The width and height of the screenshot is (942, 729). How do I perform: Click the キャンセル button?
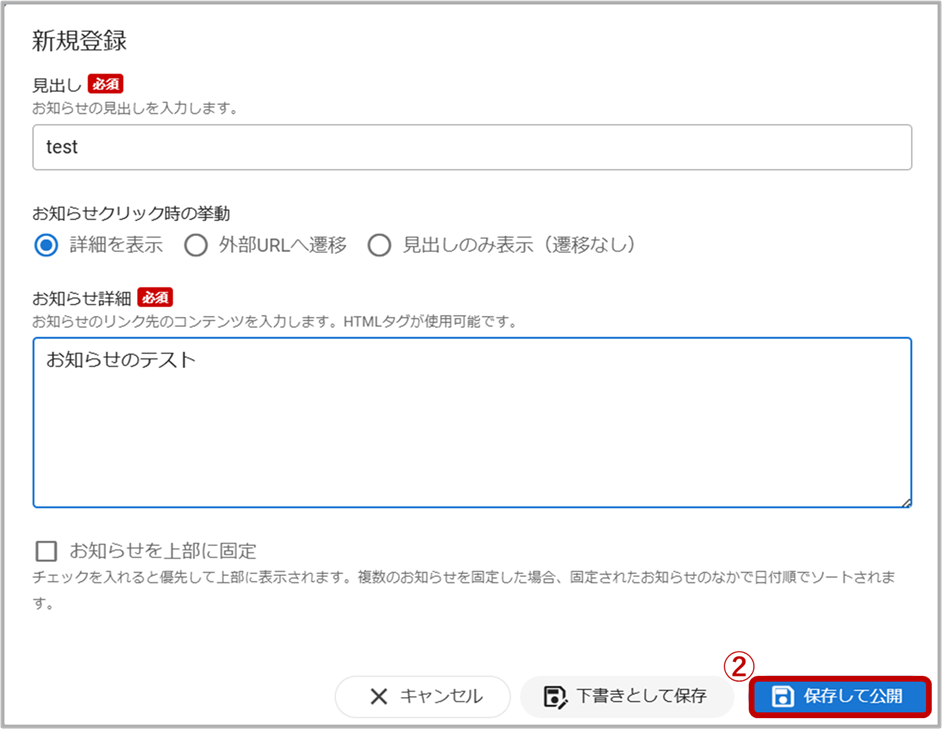[x=422, y=697]
